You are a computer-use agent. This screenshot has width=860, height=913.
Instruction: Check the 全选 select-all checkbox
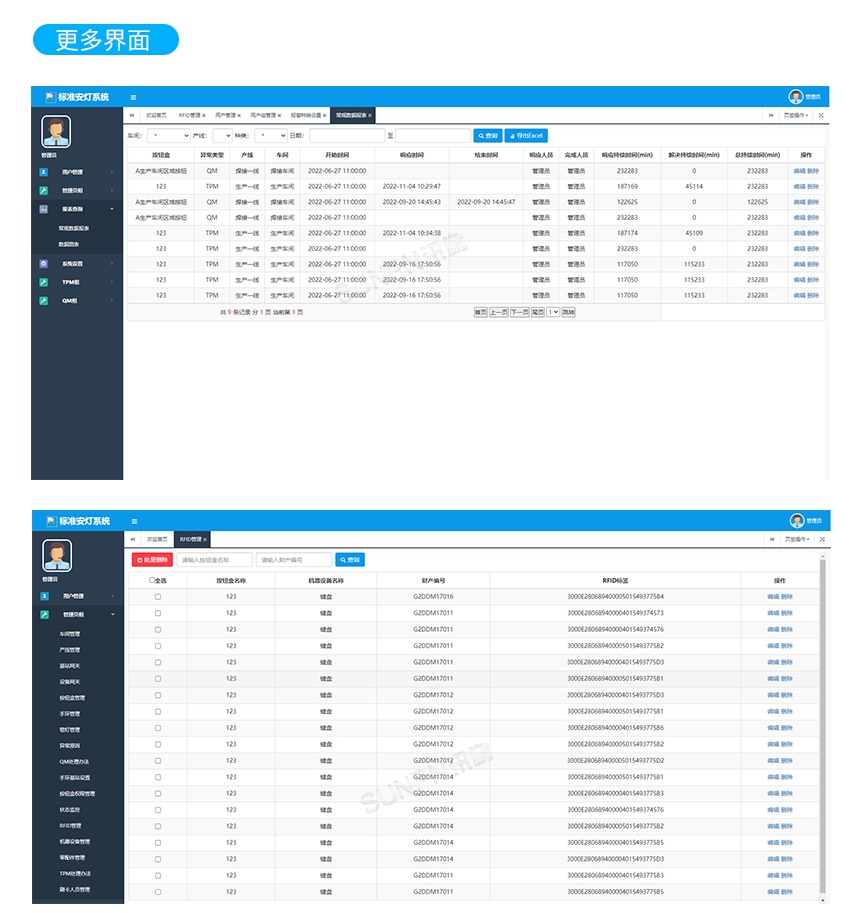click(x=152, y=580)
